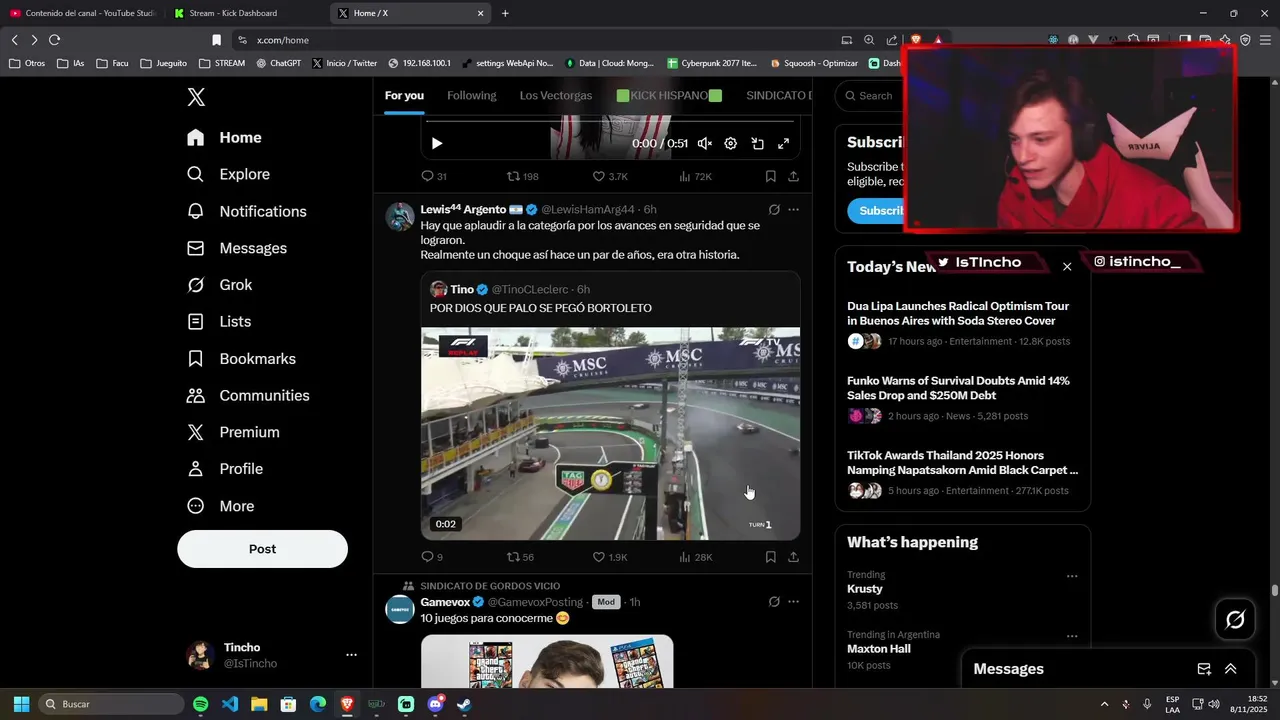
Task: Switch to the KICK HISPANO tab
Action: [x=669, y=96]
